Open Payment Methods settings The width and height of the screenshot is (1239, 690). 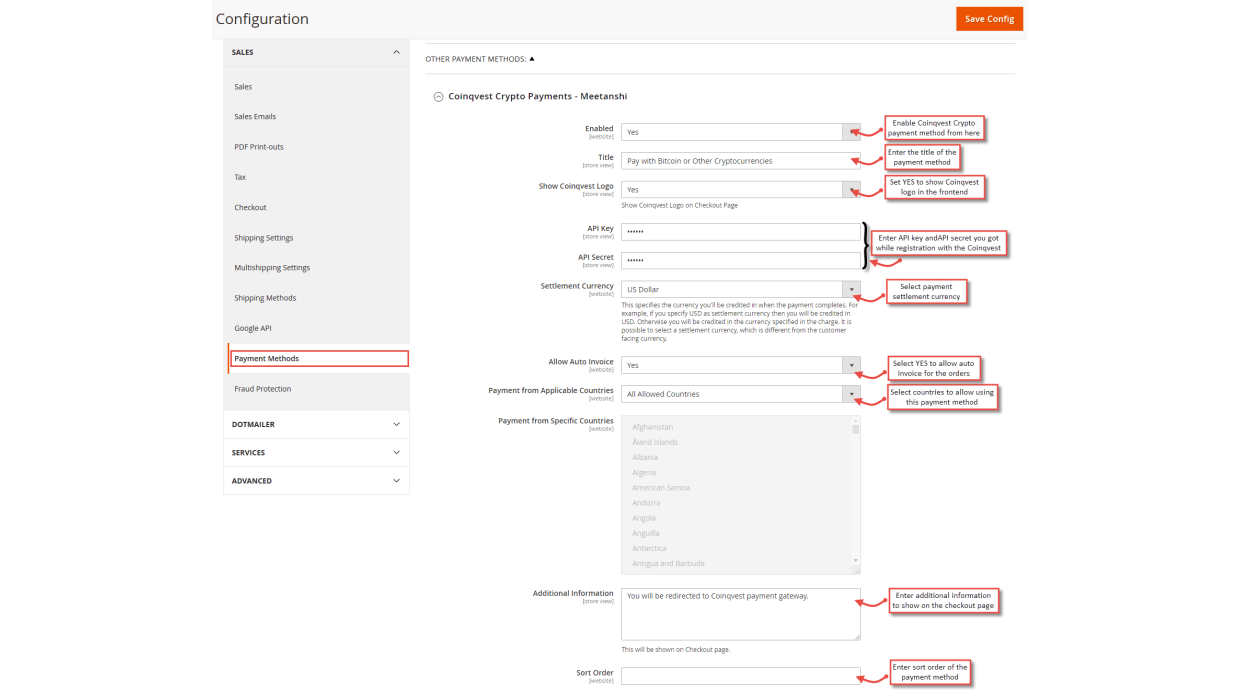(x=265, y=358)
